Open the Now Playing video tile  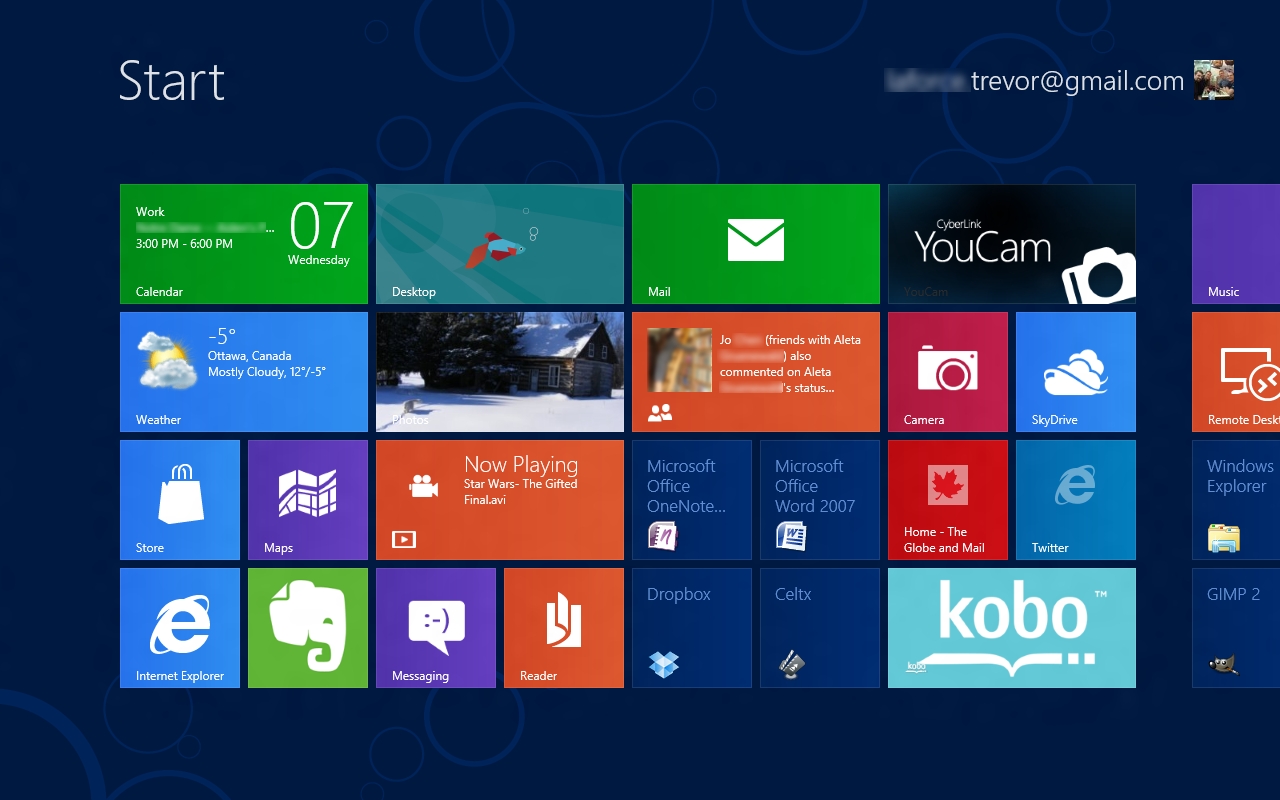click(500, 500)
